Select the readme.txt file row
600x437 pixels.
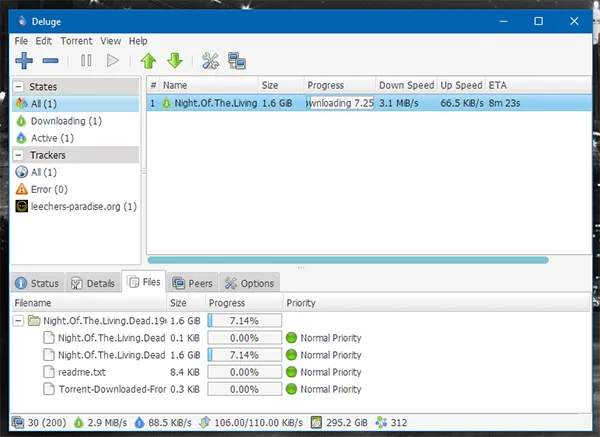tap(300, 372)
